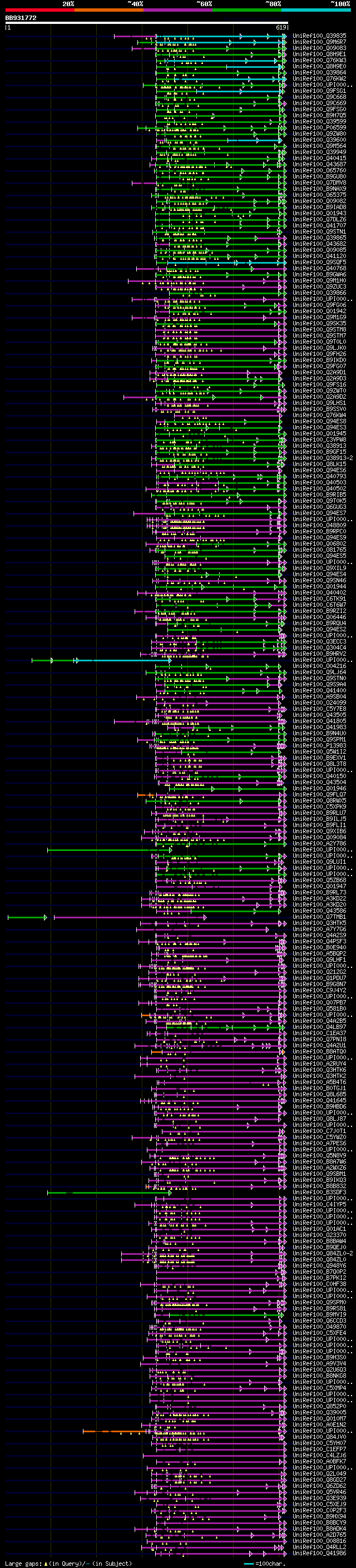Select hit label UniRef100_Q43586
This screenshot has height=1568, width=356.
point(319,911)
